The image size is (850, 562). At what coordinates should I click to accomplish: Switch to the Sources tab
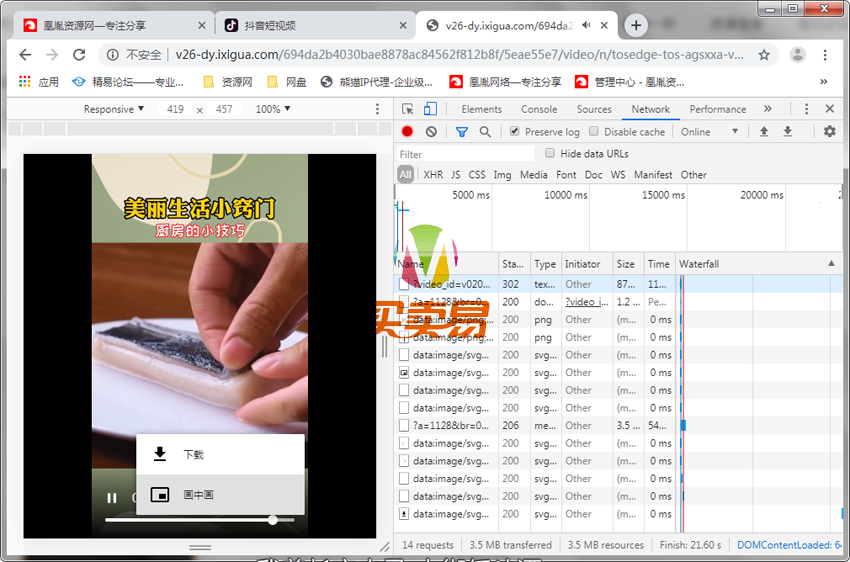594,109
